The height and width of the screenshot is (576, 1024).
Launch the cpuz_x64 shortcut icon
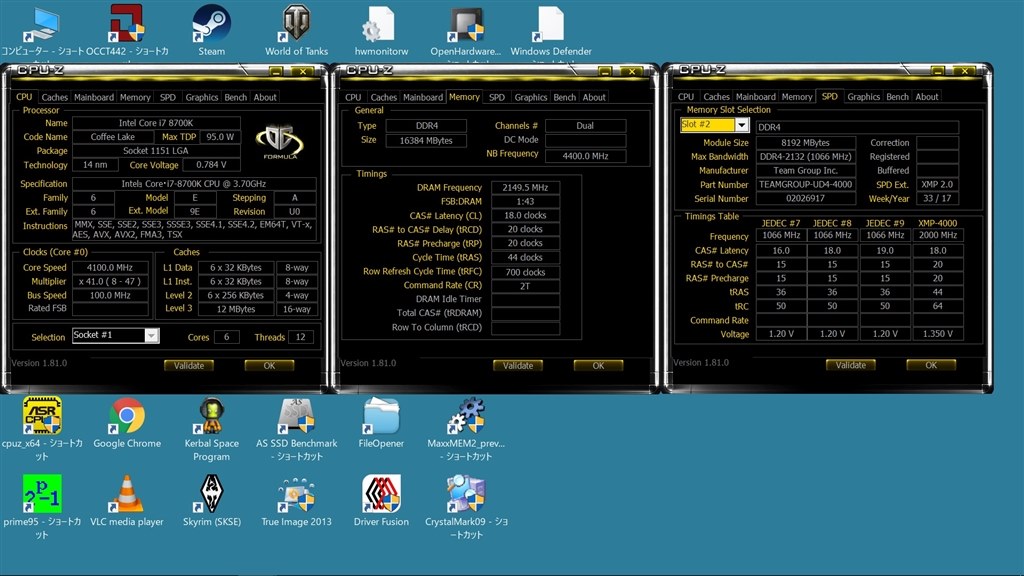coord(42,415)
